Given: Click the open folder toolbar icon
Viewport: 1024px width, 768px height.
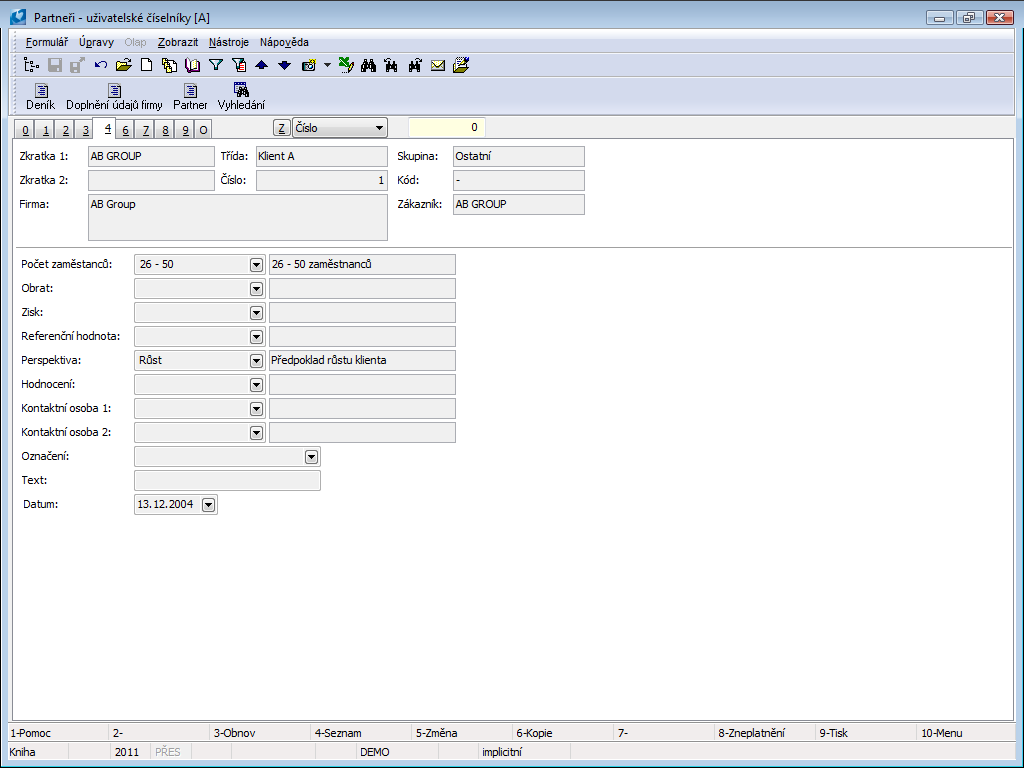Looking at the screenshot, I should [x=123, y=66].
